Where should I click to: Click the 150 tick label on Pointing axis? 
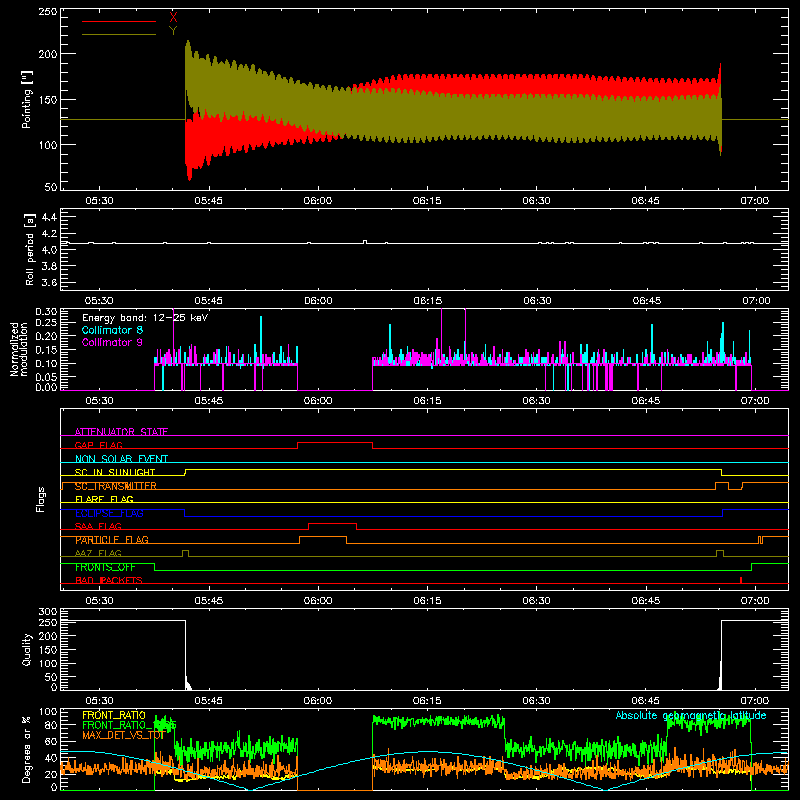tap(47, 99)
